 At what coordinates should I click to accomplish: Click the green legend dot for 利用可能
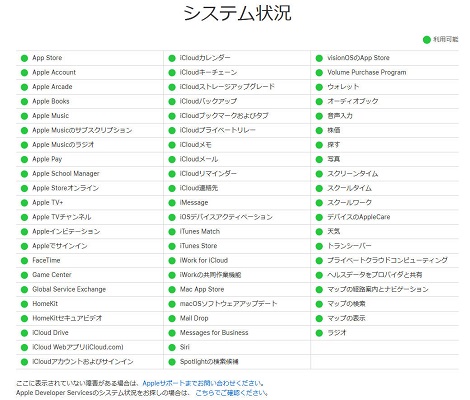(427, 40)
